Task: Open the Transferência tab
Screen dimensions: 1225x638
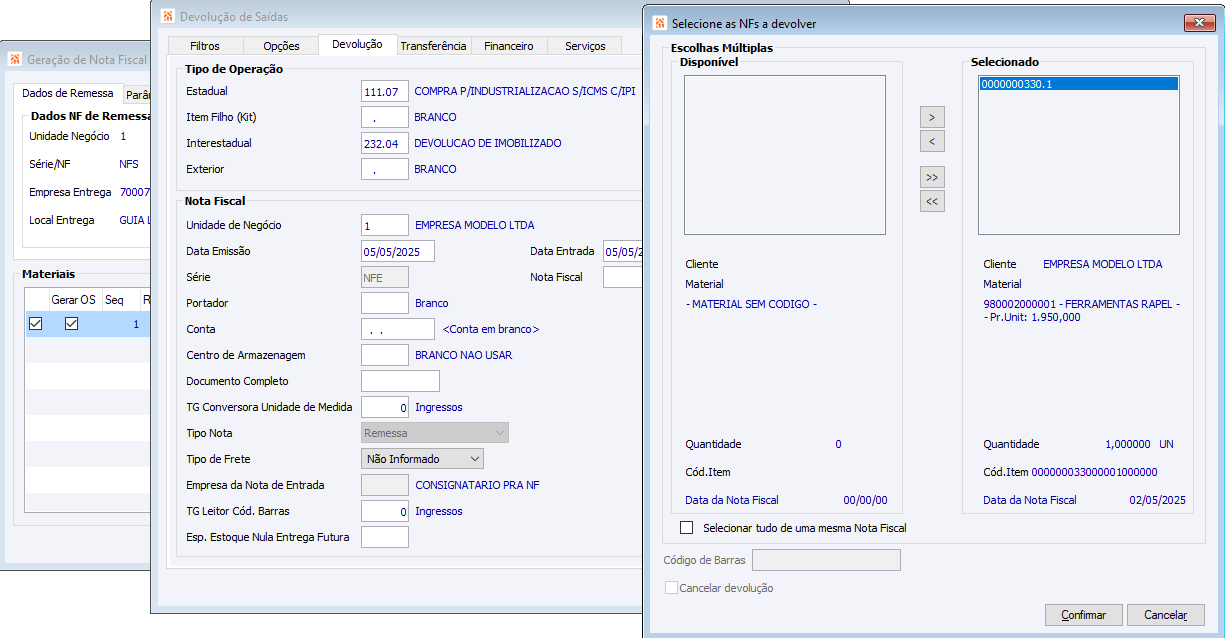Action: 433,46
